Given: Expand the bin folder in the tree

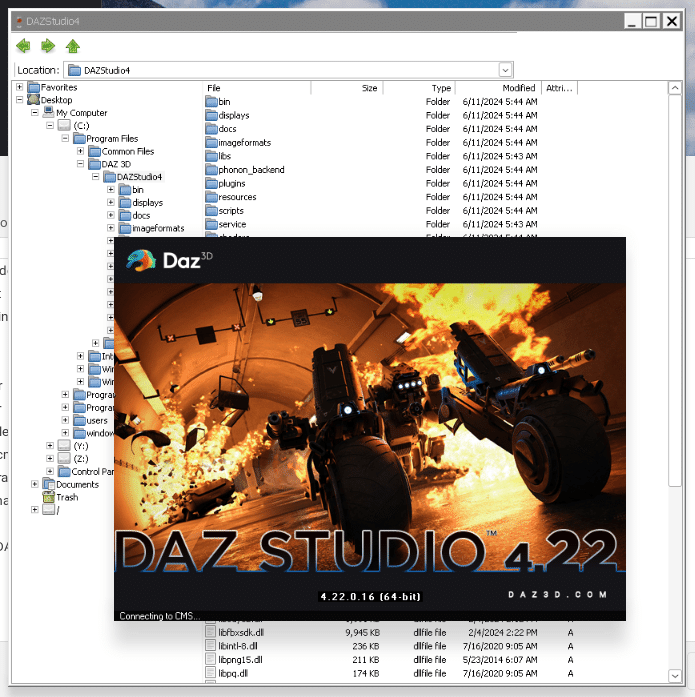Looking at the screenshot, I should [x=111, y=189].
